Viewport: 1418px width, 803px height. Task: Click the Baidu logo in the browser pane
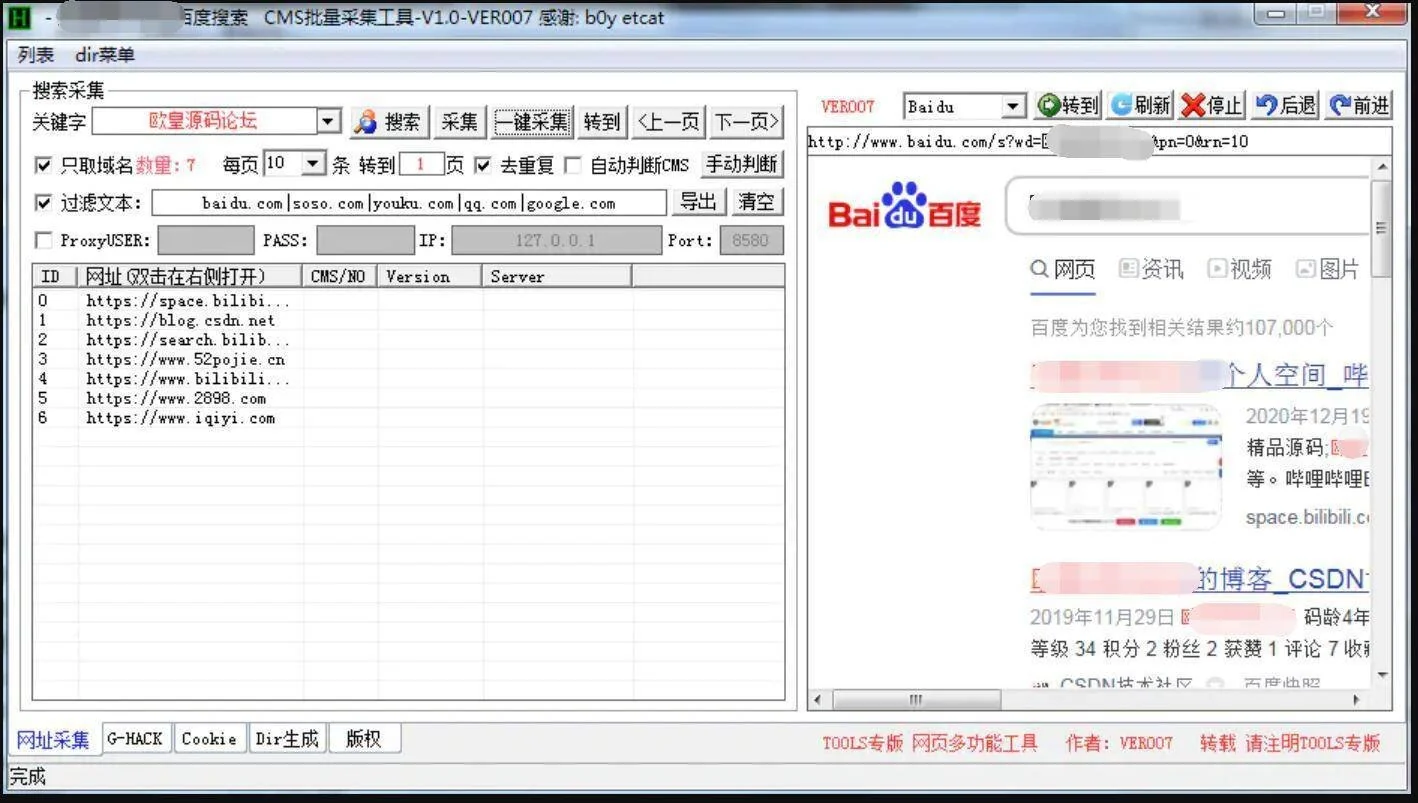coord(904,207)
